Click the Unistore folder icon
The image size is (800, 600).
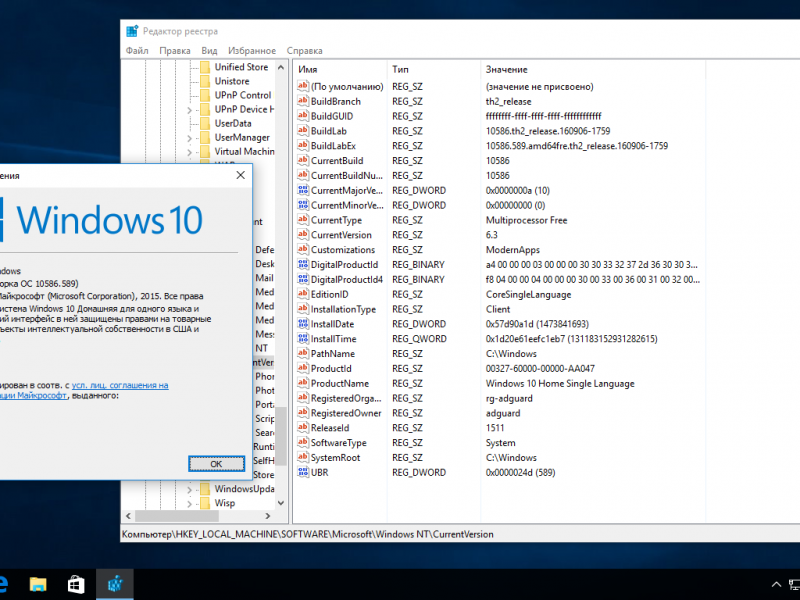(x=205, y=81)
